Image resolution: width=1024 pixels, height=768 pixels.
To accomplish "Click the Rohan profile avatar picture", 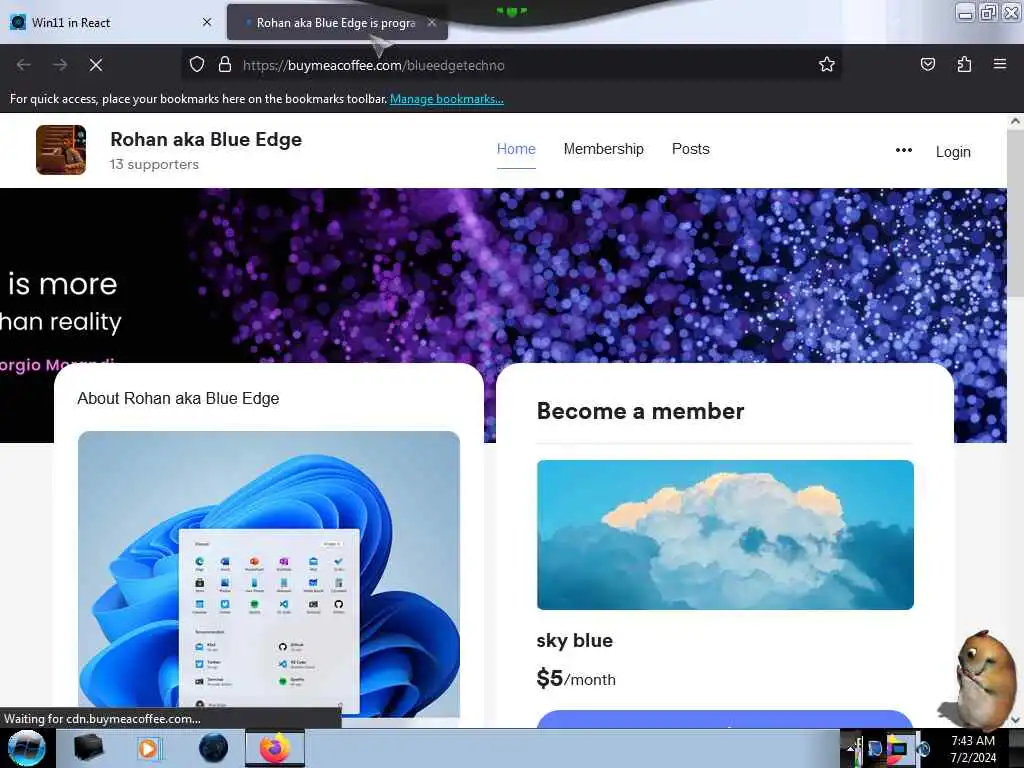I will 61,150.
